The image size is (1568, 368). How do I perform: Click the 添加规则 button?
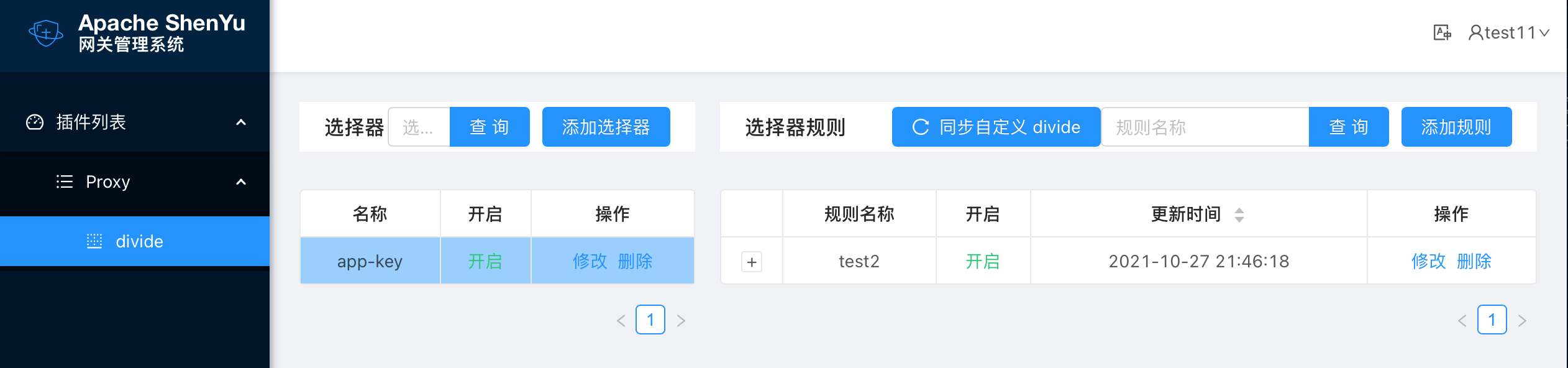coord(1456,127)
